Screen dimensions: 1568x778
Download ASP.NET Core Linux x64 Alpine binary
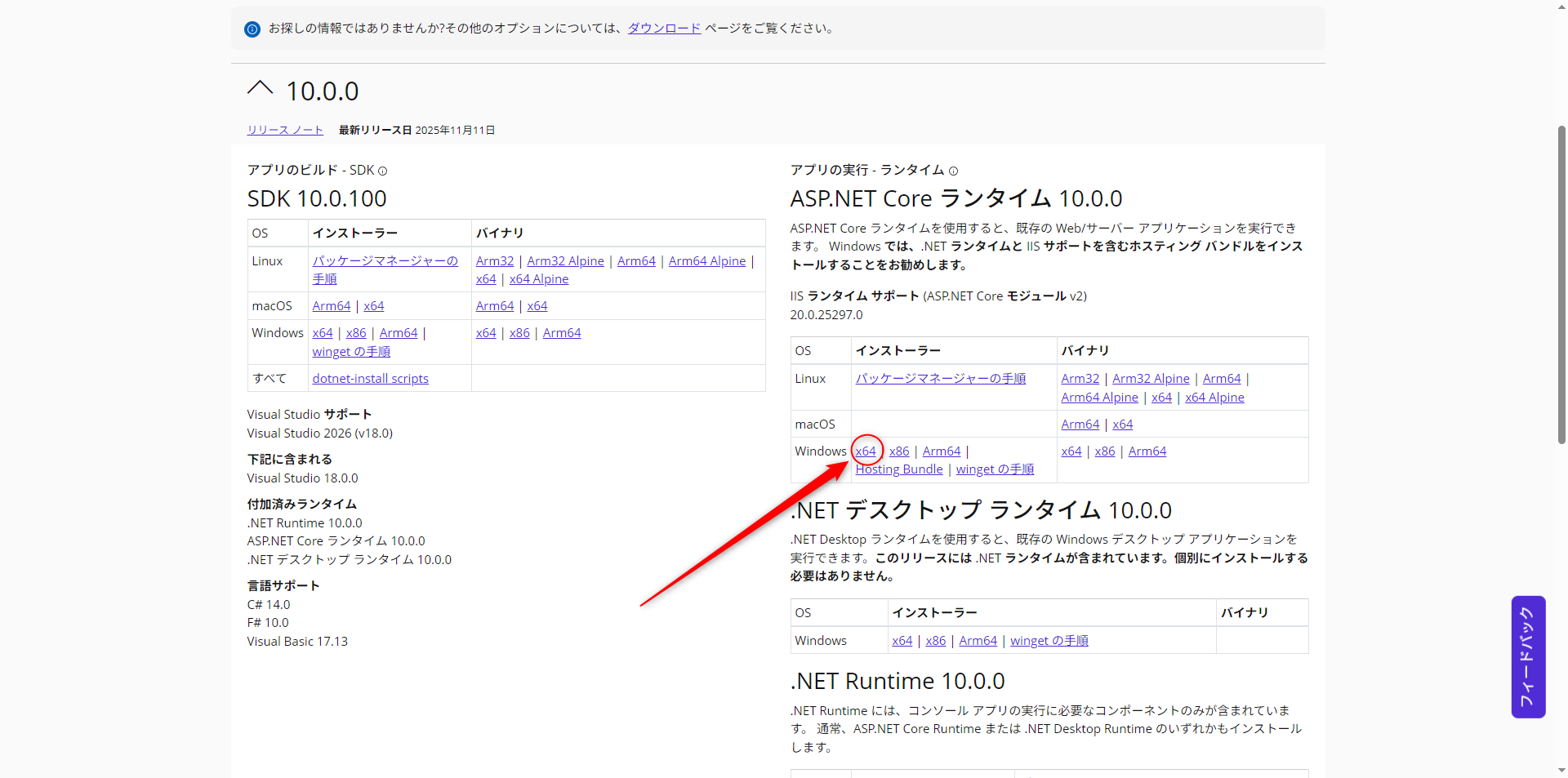(x=1214, y=398)
